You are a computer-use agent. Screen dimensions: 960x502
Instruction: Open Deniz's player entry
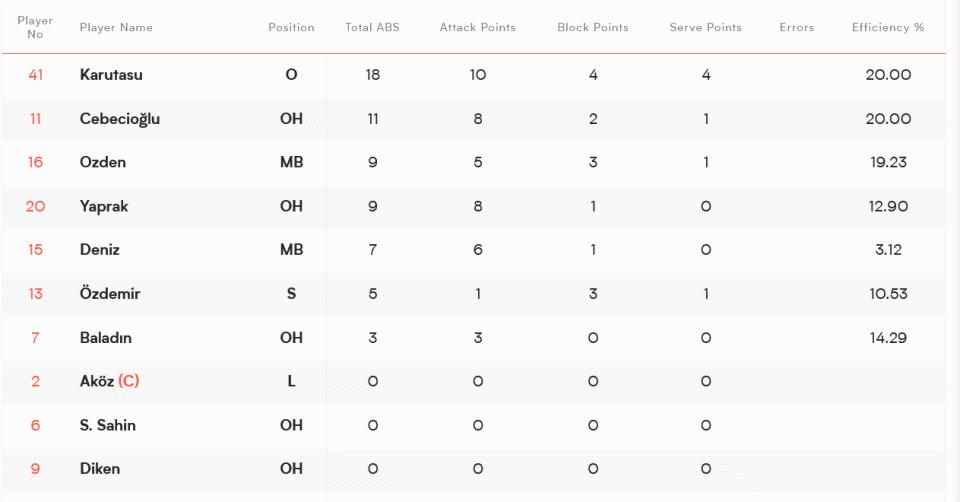[100, 250]
